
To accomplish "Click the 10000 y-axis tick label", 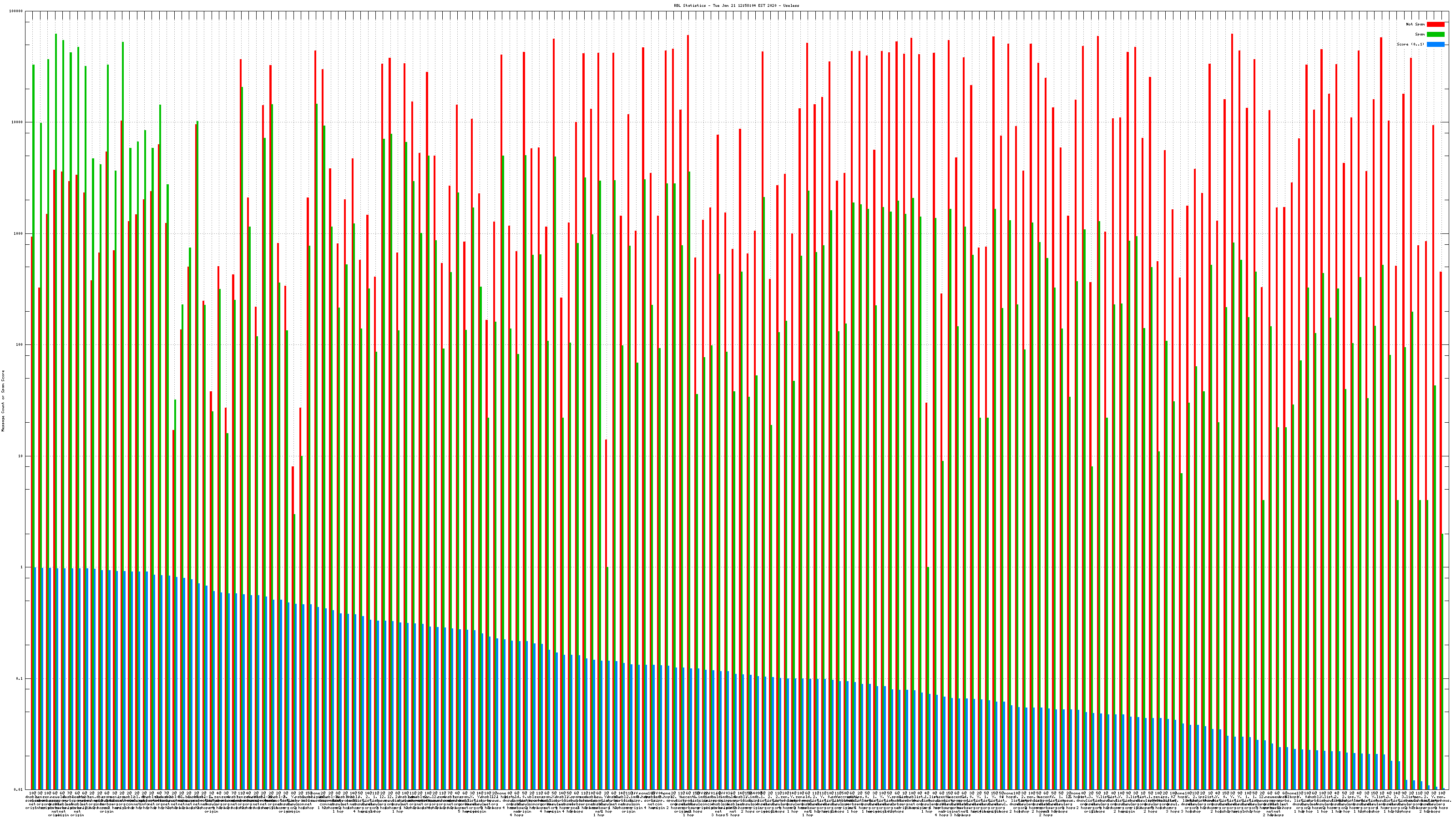I will click(x=18, y=123).
